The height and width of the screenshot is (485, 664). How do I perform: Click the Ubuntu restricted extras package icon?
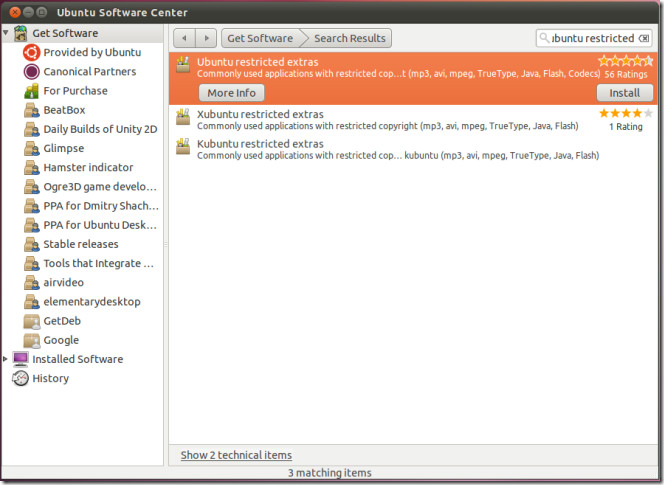click(x=183, y=64)
